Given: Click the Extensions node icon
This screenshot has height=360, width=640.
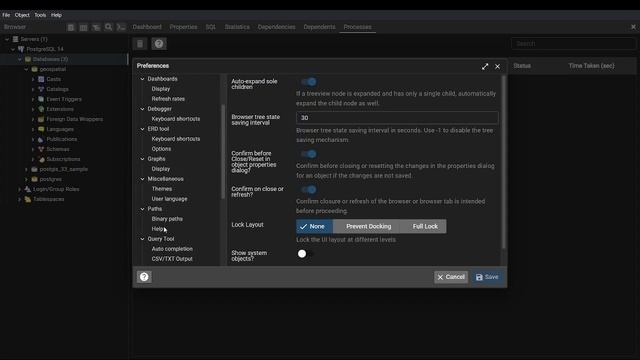Looking at the screenshot, I should coord(41,109).
